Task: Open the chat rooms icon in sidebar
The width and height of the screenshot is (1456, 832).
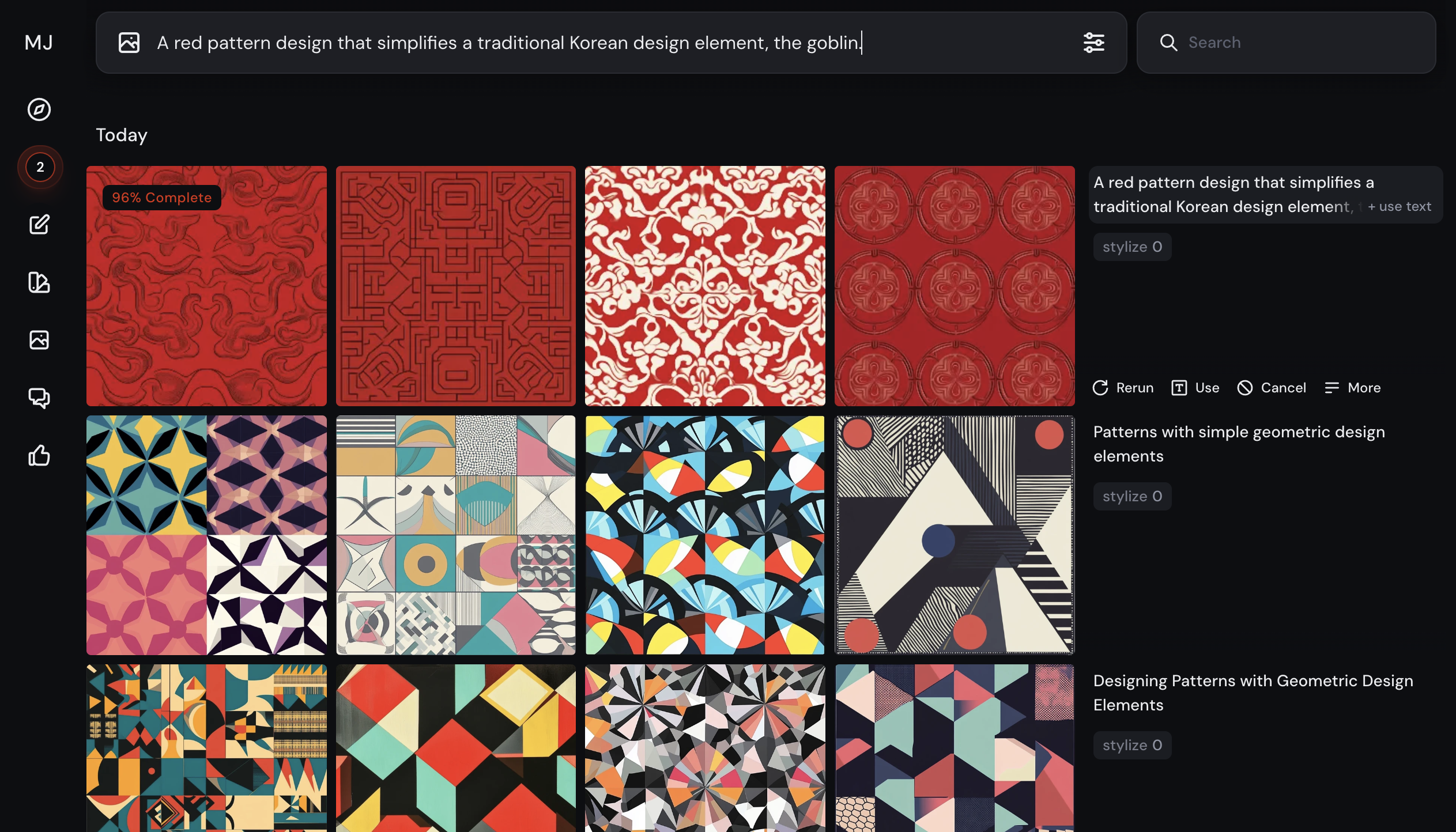Action: [39, 398]
